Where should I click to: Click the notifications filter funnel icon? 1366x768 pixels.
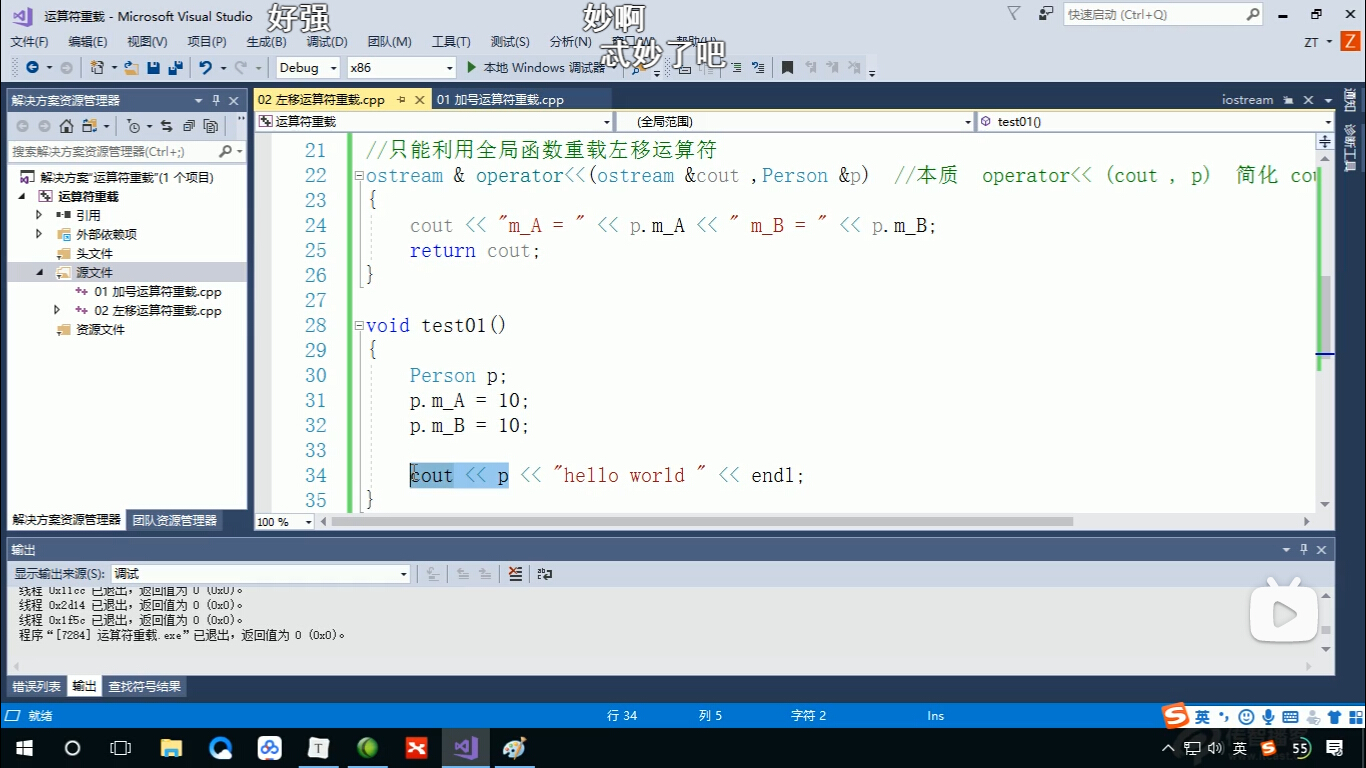point(1014,14)
